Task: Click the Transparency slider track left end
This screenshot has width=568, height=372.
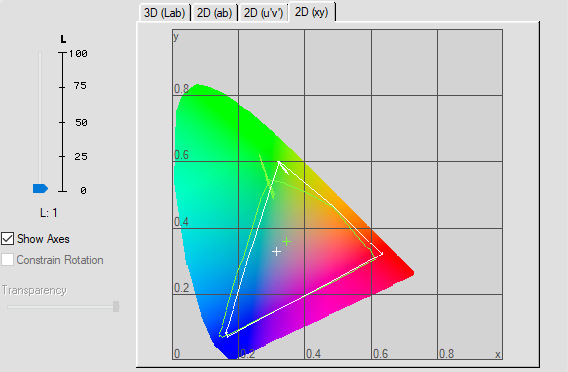Action: (x=10, y=307)
